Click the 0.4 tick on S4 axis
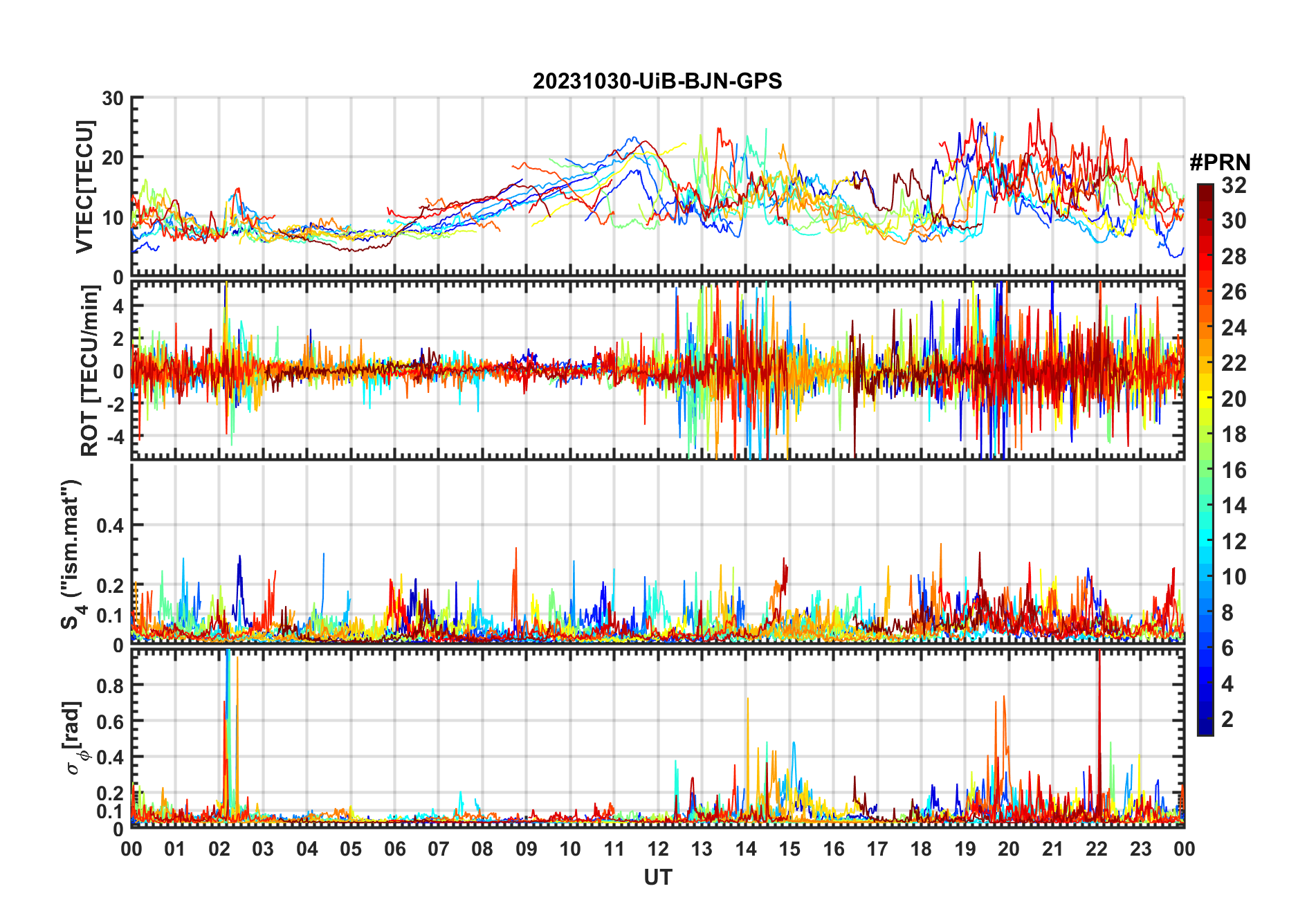The width and height of the screenshot is (1316, 920). (x=110, y=526)
